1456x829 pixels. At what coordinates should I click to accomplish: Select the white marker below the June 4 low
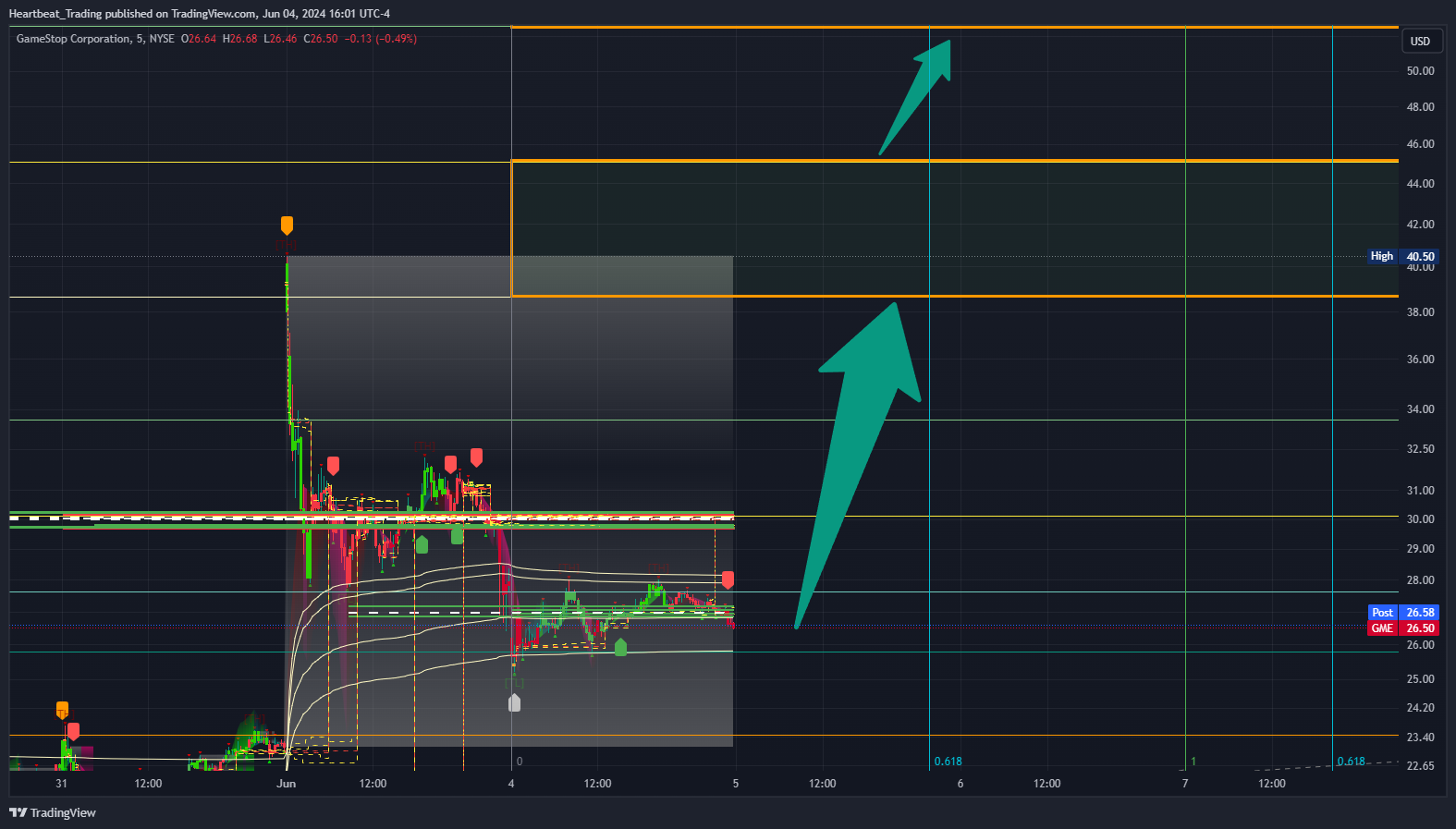514,703
